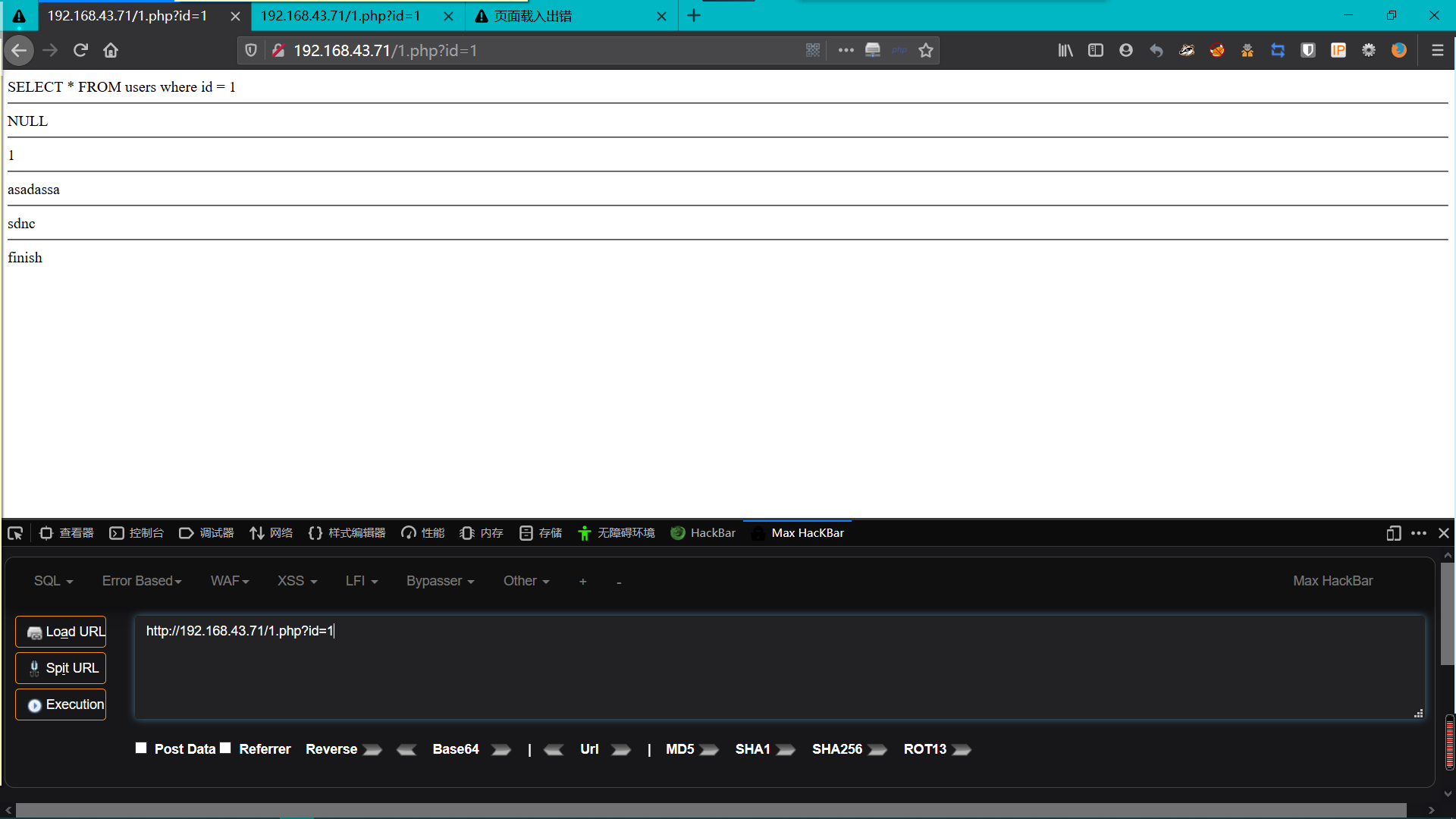Click the Max HackBar label on right
The image size is (1456, 819).
click(x=1333, y=581)
